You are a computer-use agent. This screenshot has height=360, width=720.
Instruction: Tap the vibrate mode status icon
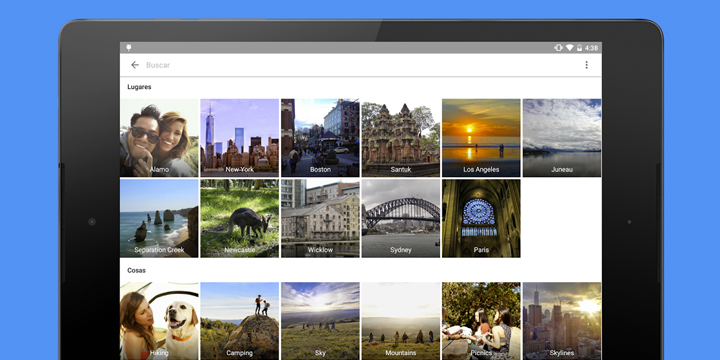[x=558, y=48]
